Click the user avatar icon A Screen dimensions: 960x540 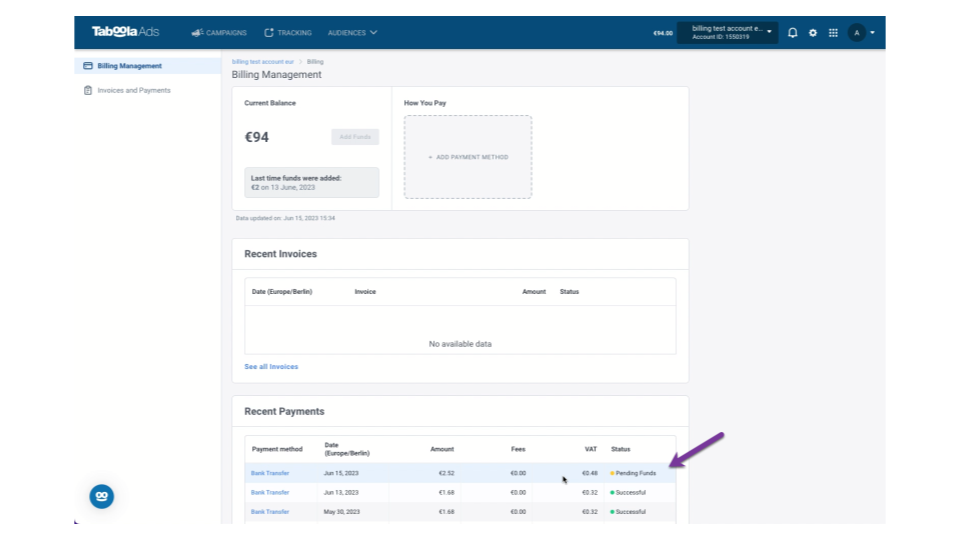857,33
